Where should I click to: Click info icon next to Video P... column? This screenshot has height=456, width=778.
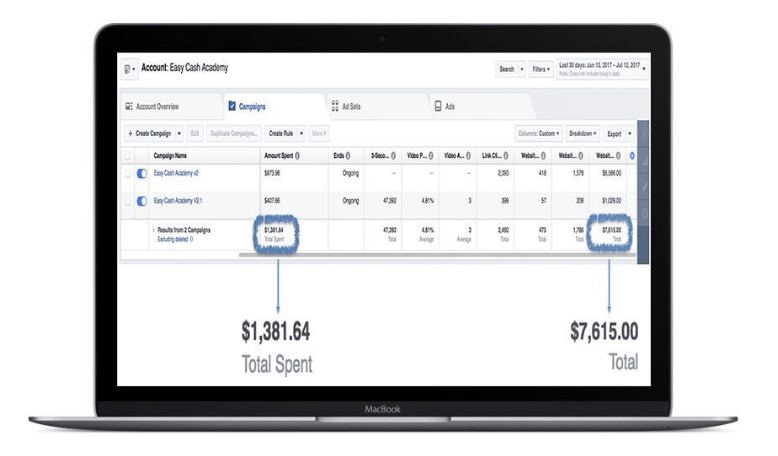point(431,156)
